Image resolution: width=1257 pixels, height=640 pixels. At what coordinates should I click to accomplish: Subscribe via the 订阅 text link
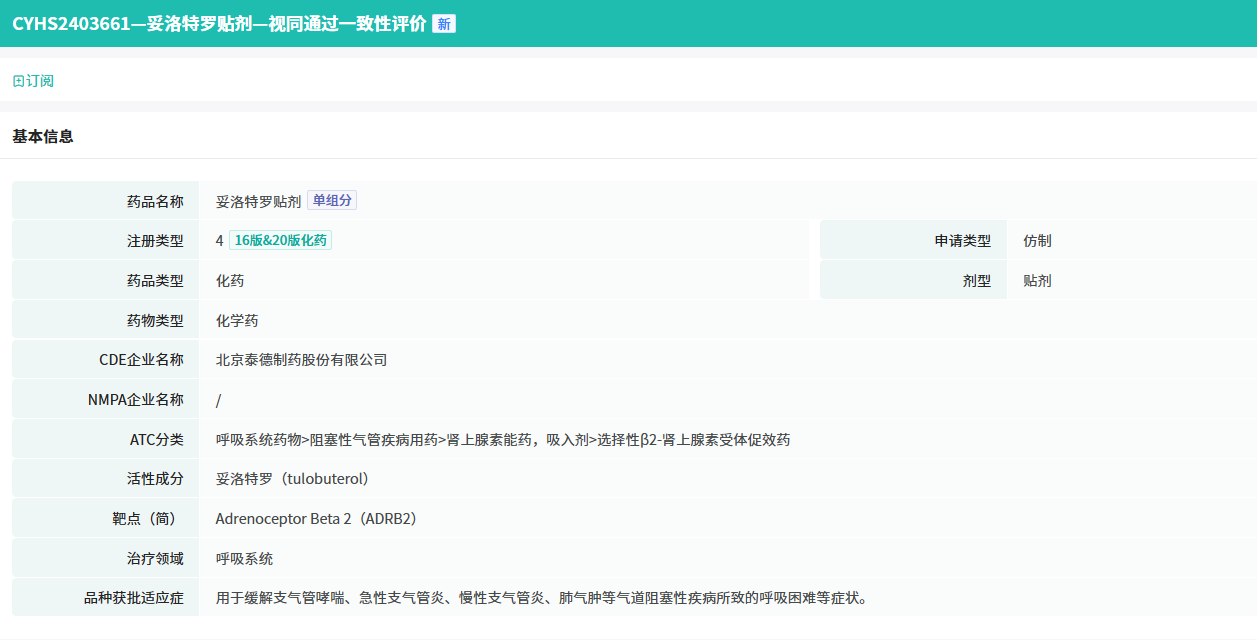40,81
